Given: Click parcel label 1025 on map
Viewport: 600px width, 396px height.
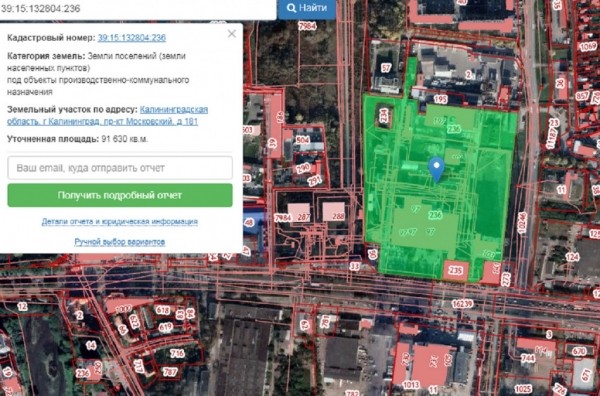Looking at the screenshot, I should [523, 390].
